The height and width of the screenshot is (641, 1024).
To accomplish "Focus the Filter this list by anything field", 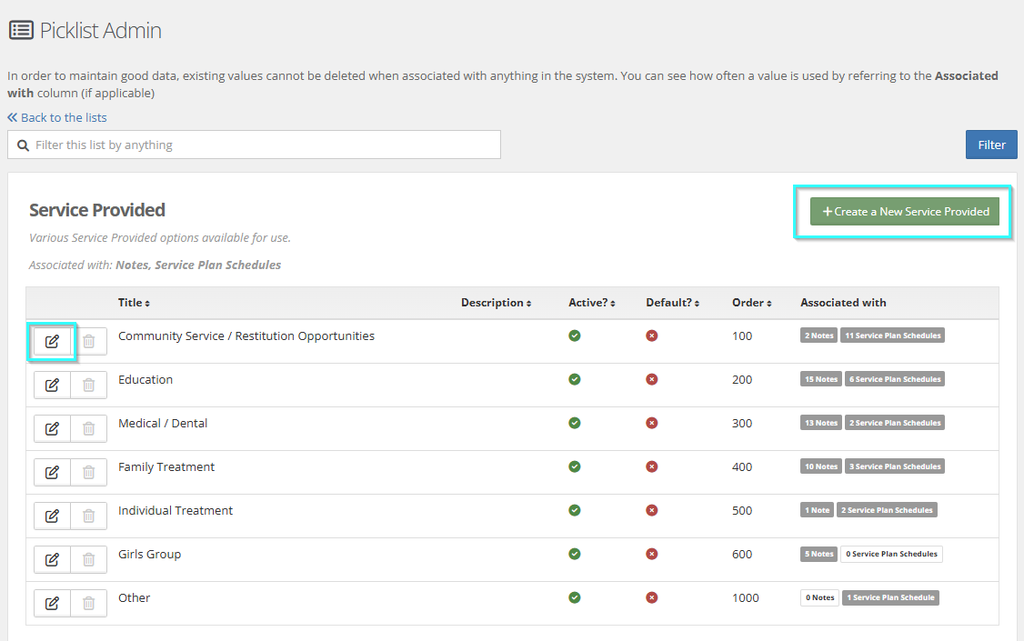I will tap(254, 145).
